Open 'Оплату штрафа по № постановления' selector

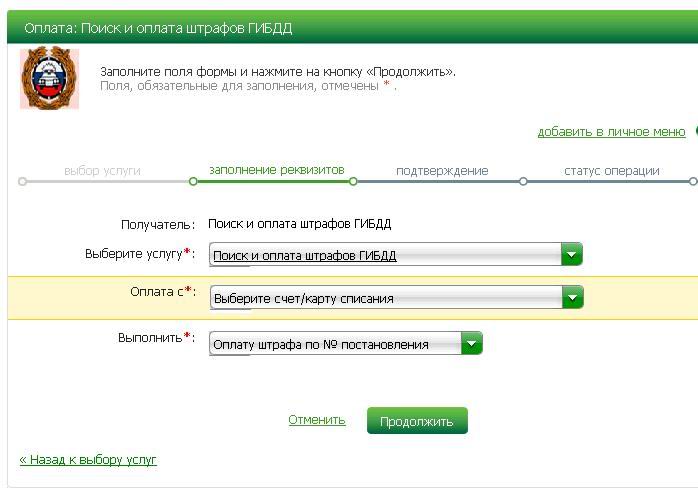click(335, 344)
